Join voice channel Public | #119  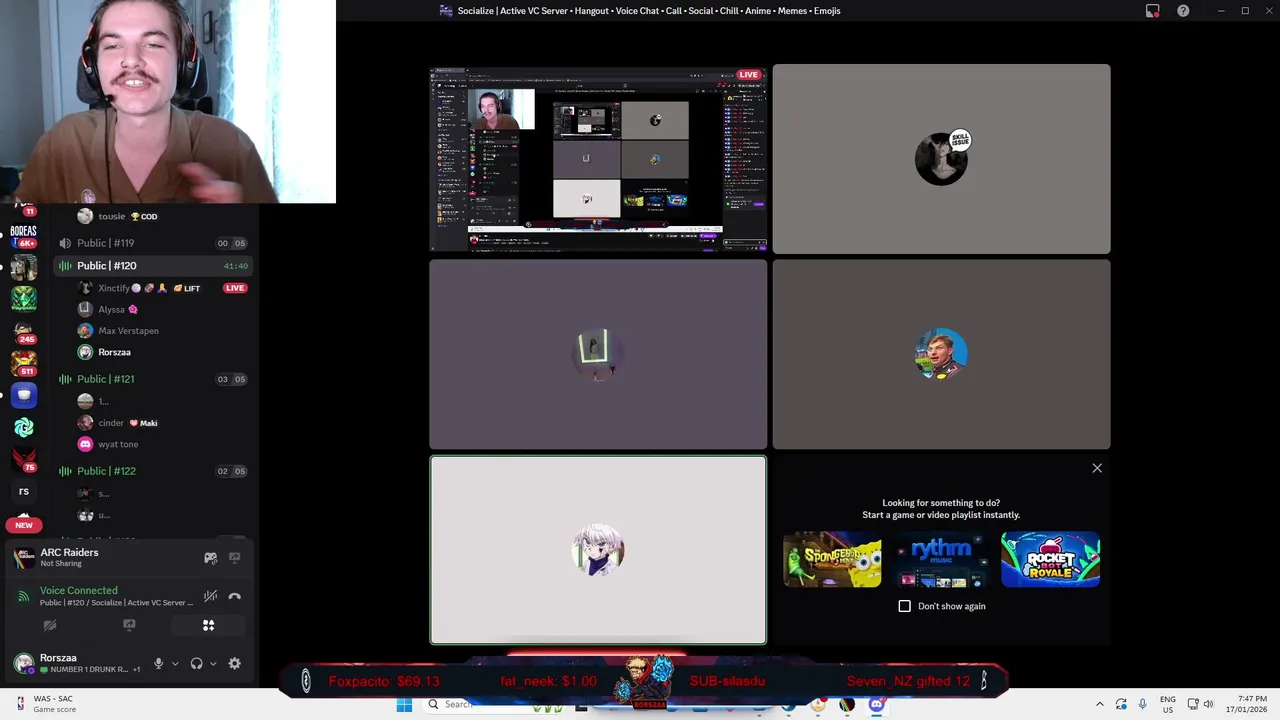[x=151, y=243]
